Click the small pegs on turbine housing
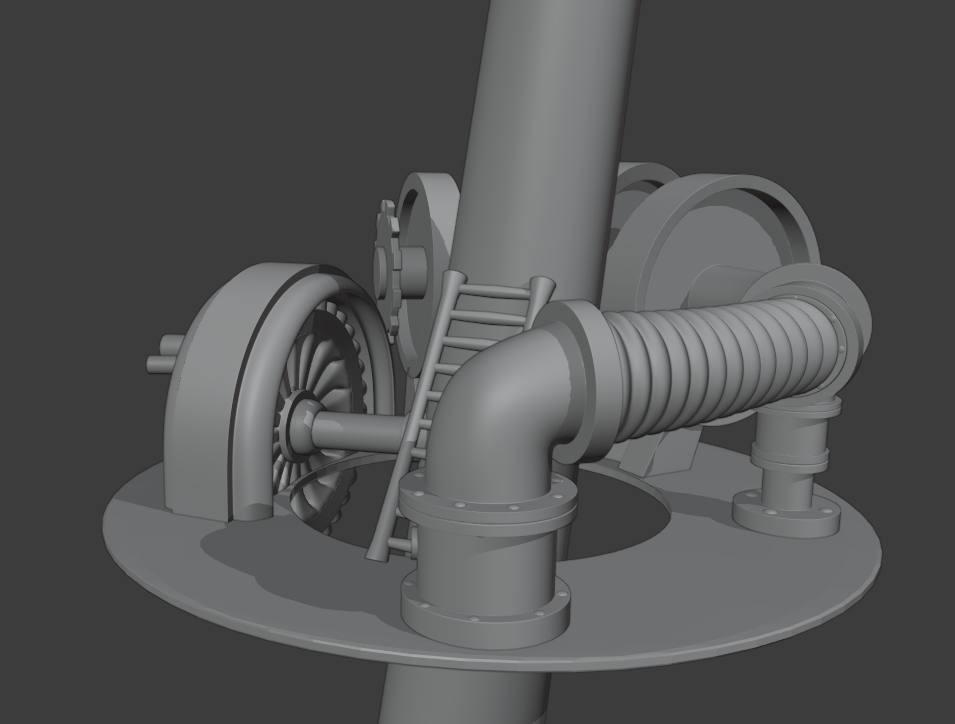 pos(162,358)
